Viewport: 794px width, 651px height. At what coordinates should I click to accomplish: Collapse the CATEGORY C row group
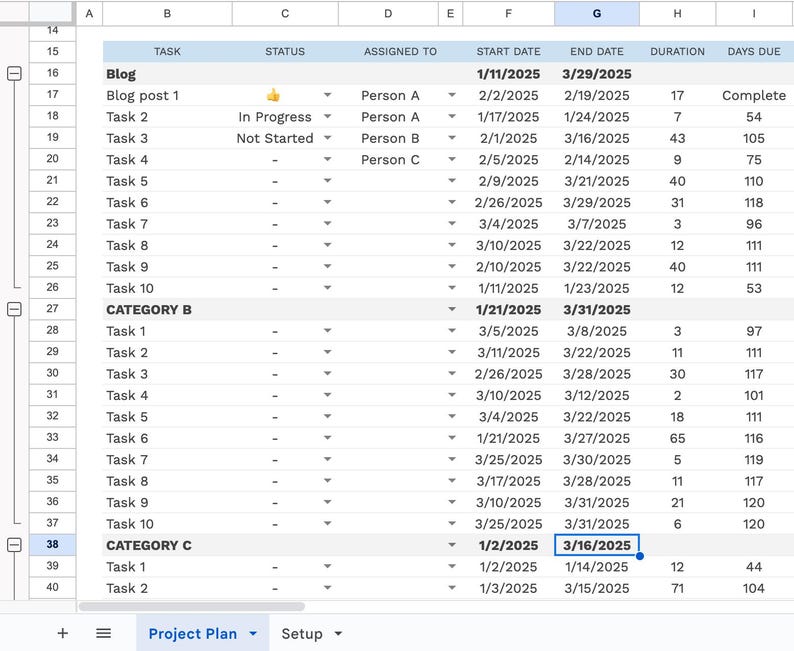14,545
